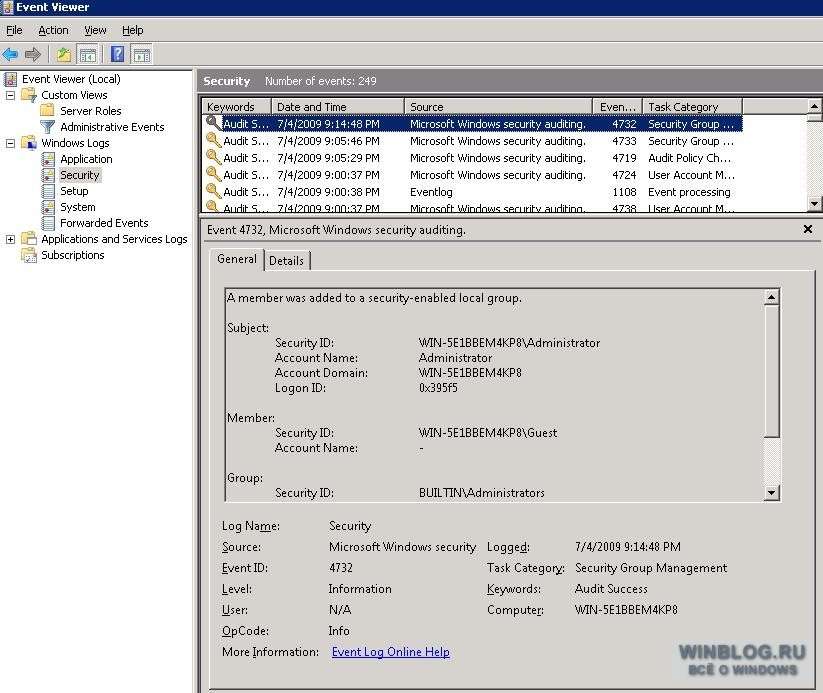Open Help via the question mark toolbar icon
The width and height of the screenshot is (823, 693).
[118, 54]
